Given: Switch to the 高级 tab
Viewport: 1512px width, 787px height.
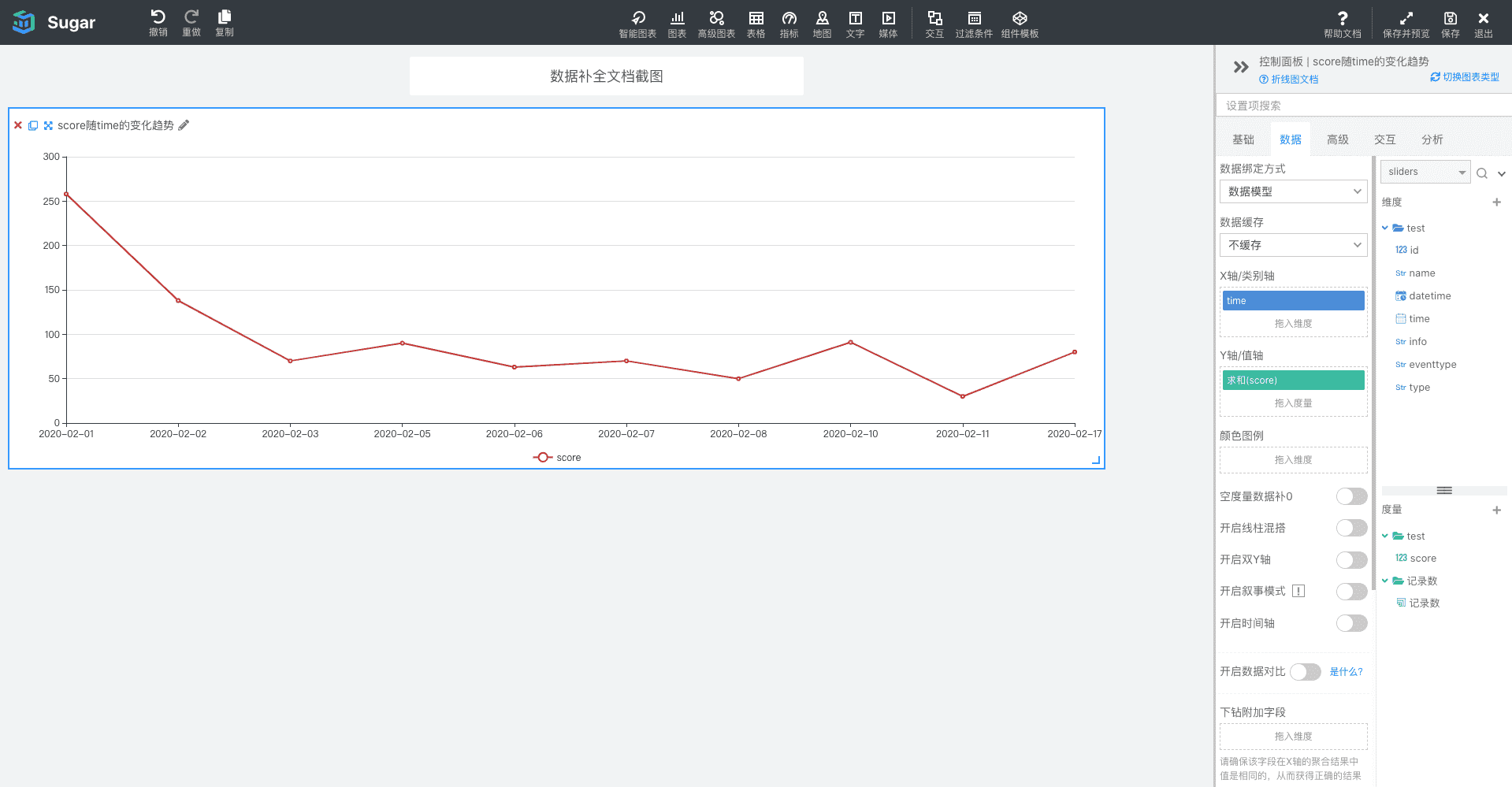Looking at the screenshot, I should tap(1337, 139).
